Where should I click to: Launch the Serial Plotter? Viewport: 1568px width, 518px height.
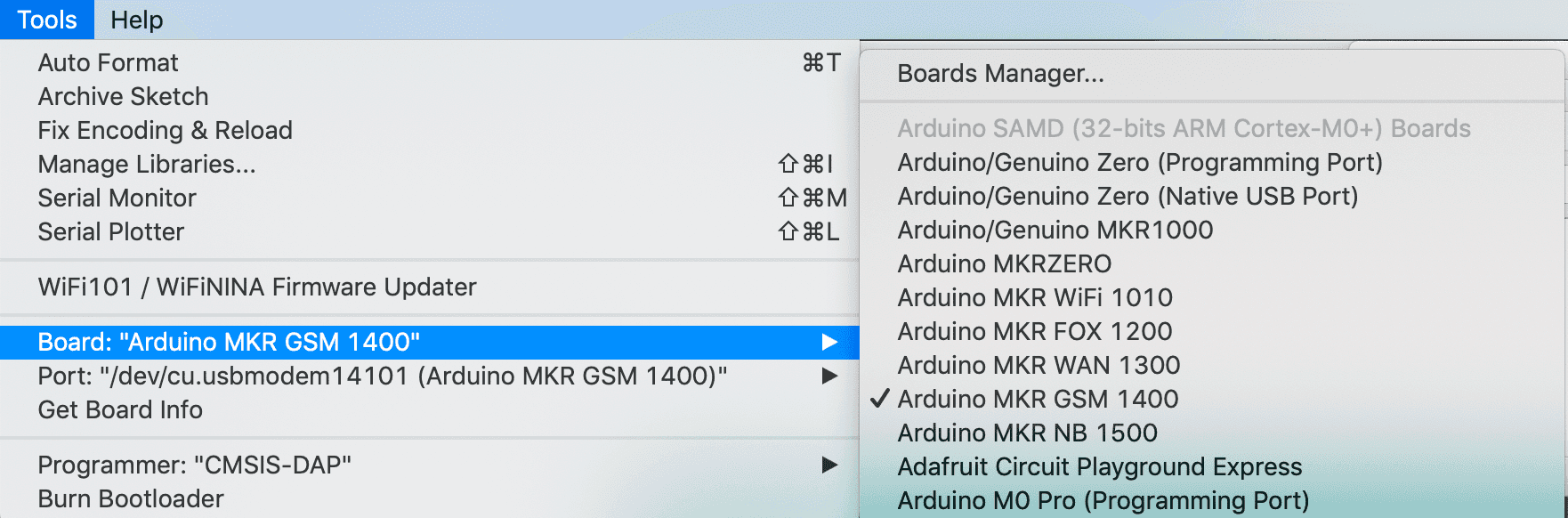coord(110,231)
